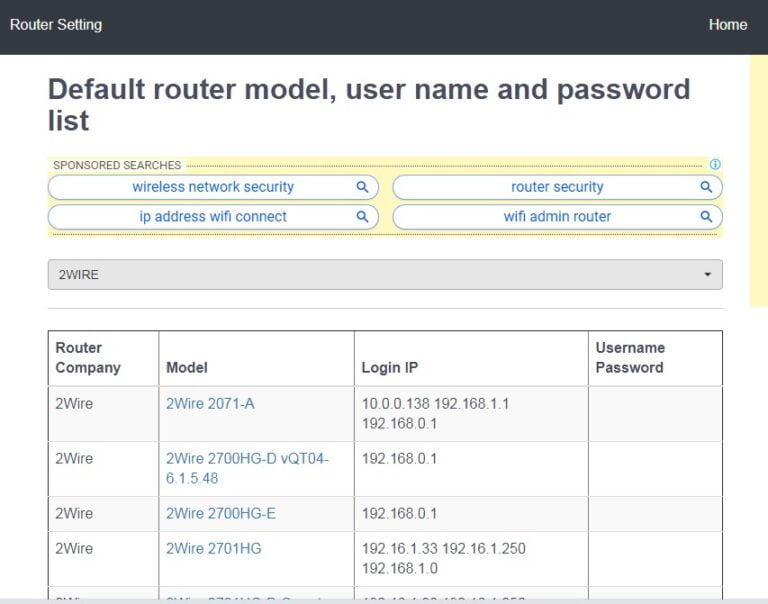The height and width of the screenshot is (604, 768).
Task: Click 2Wire company cell in 2701HG row
Action: click(x=103, y=558)
